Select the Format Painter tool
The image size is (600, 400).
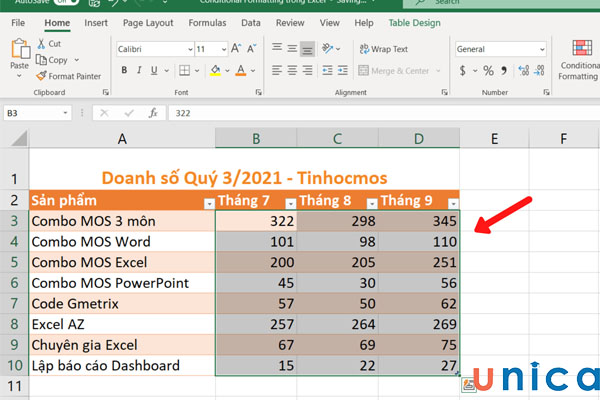[68, 76]
